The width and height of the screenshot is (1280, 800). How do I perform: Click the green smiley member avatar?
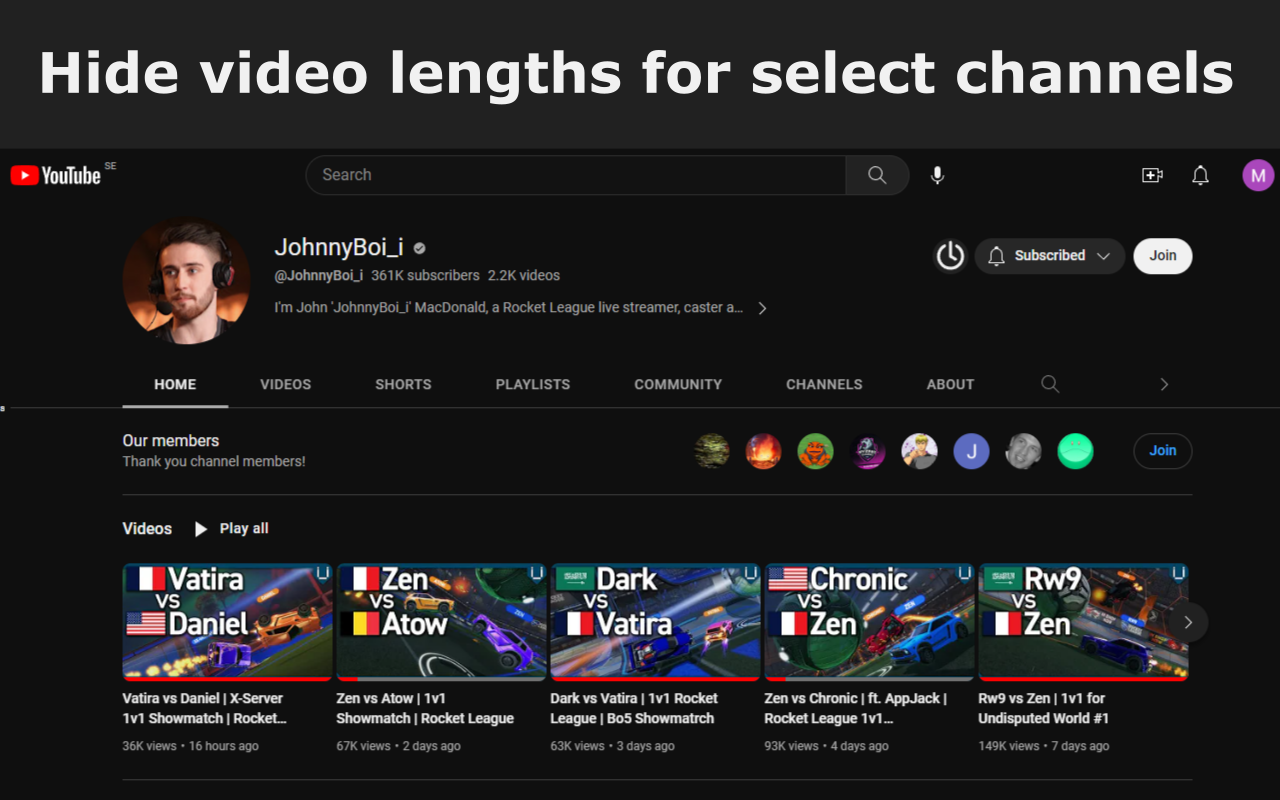pos(1076,451)
